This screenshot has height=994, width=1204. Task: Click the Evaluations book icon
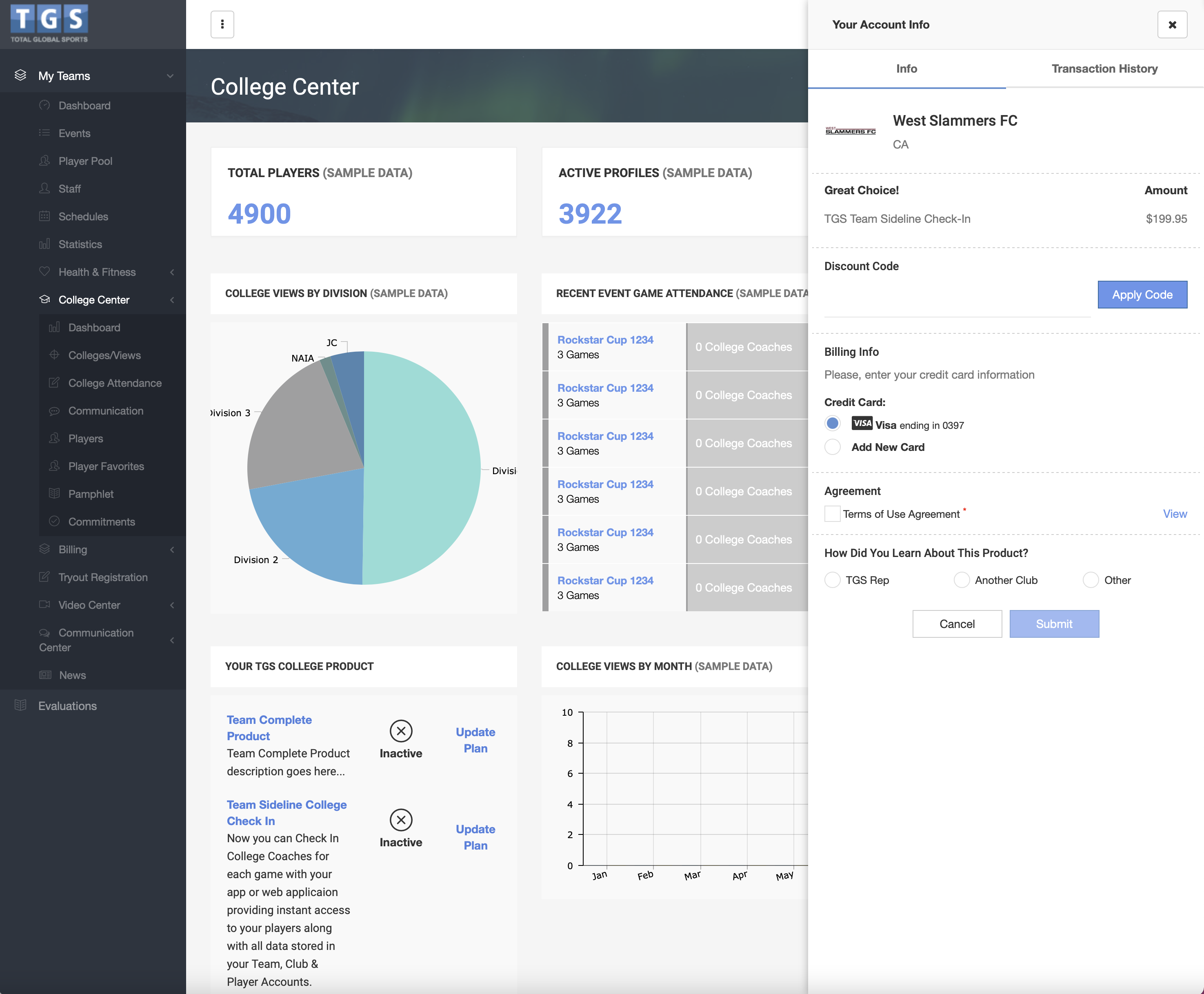21,706
